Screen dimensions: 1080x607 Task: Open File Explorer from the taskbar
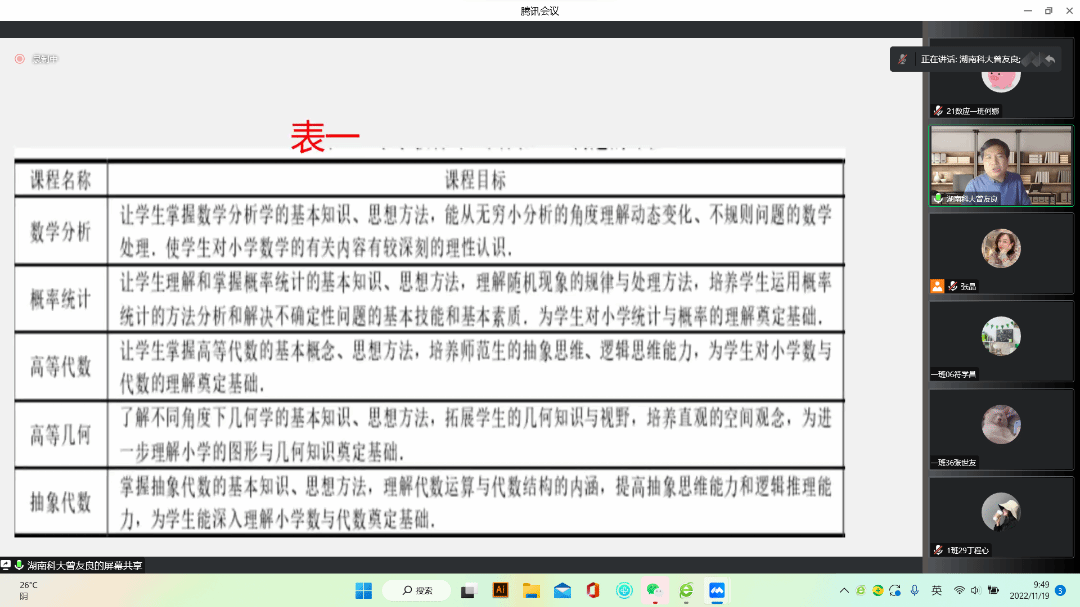[x=531, y=590]
